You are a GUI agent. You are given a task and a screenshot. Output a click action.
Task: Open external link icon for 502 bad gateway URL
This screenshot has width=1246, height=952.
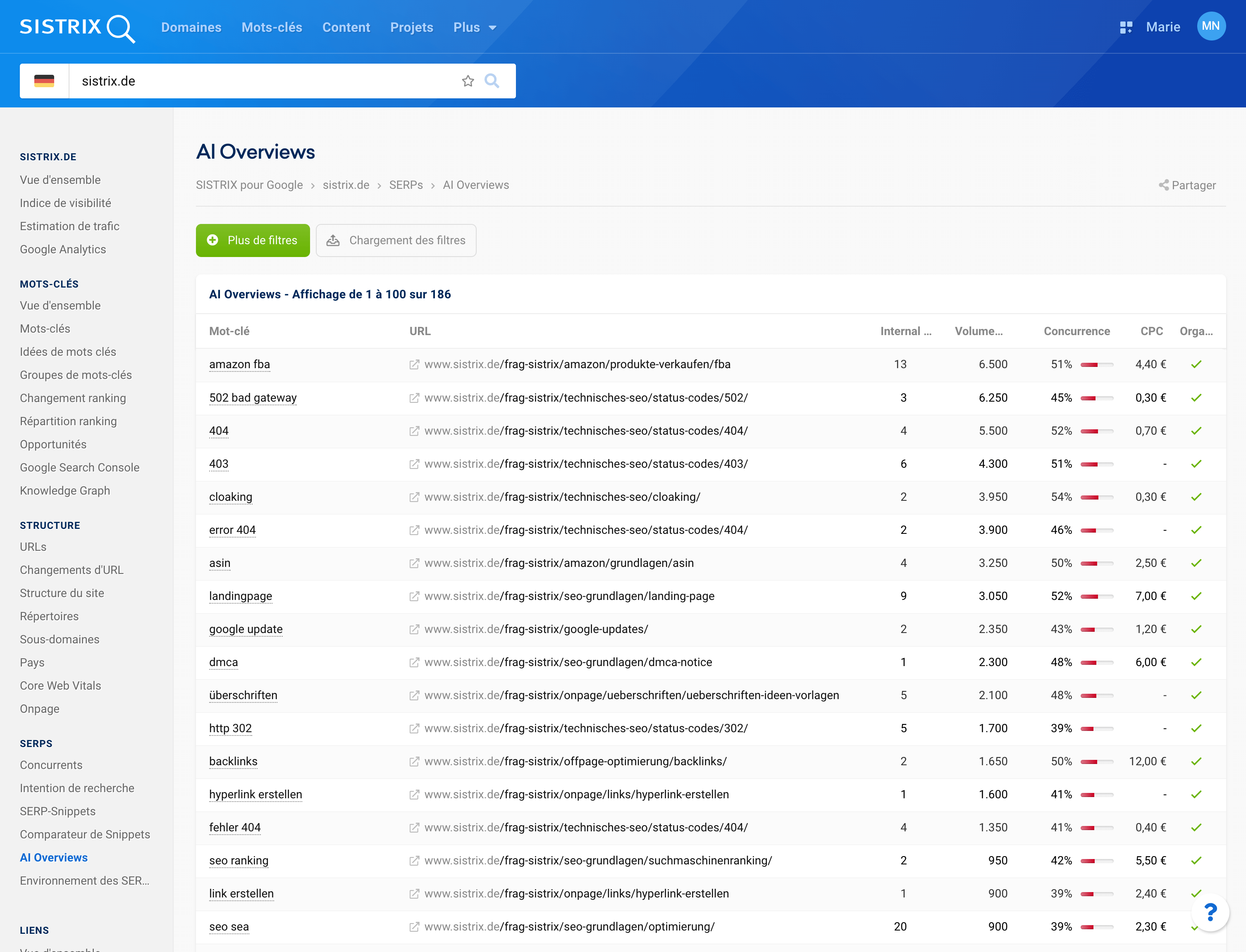414,398
